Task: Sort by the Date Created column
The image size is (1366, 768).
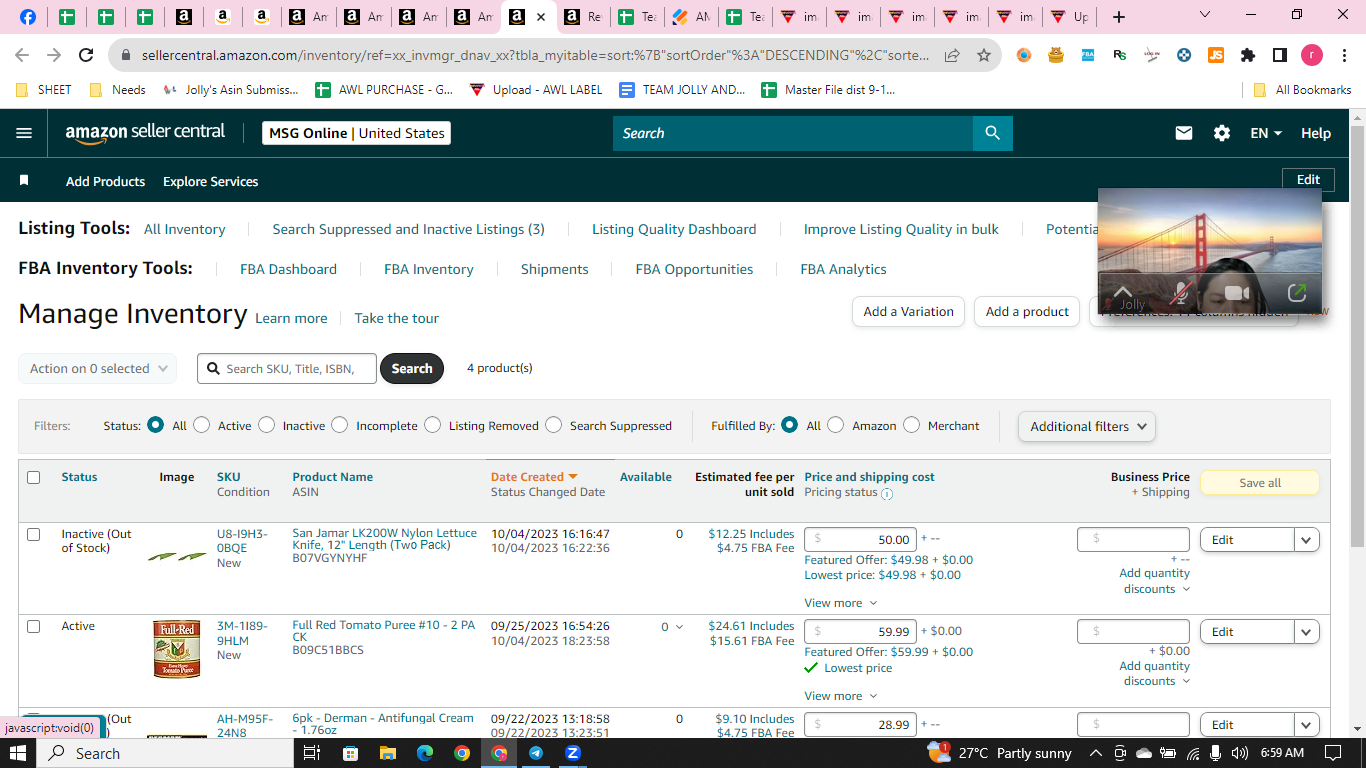Action: tap(534, 477)
